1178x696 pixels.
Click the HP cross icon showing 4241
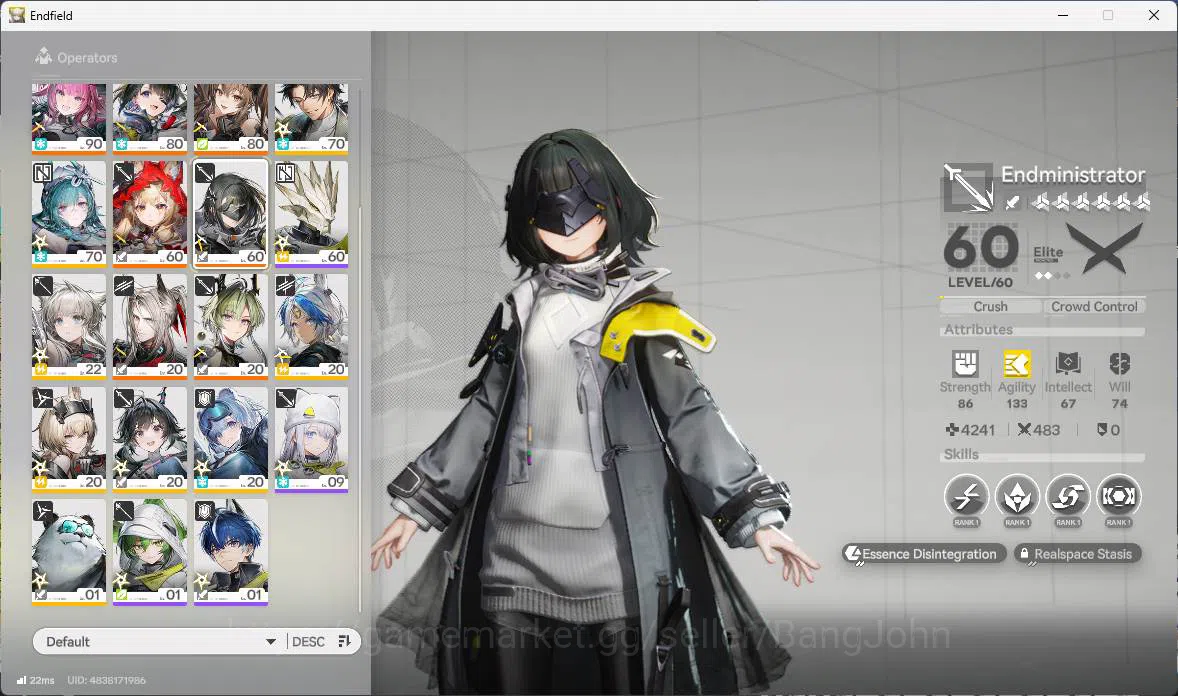point(952,430)
